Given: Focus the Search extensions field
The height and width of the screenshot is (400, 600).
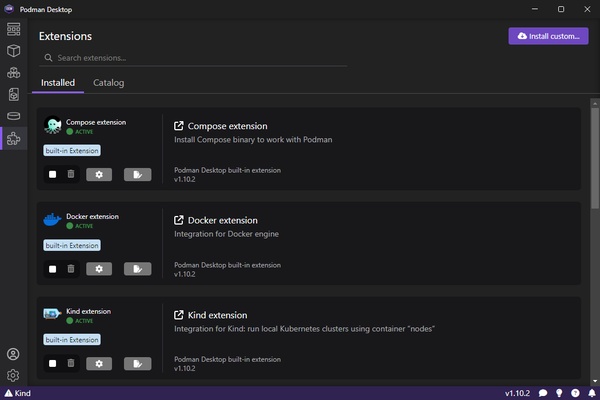Looking at the screenshot, I should point(193,58).
